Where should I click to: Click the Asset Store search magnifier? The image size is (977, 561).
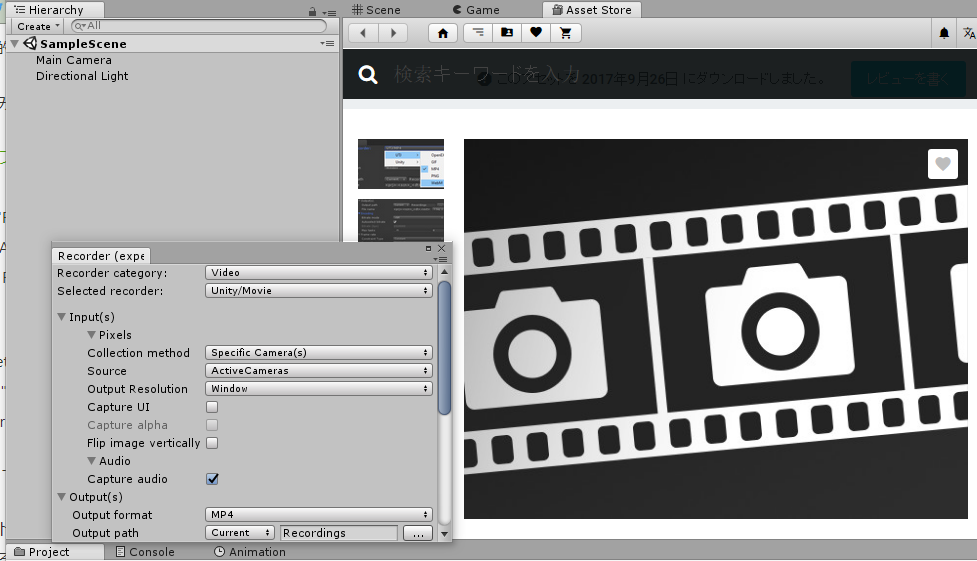click(368, 75)
